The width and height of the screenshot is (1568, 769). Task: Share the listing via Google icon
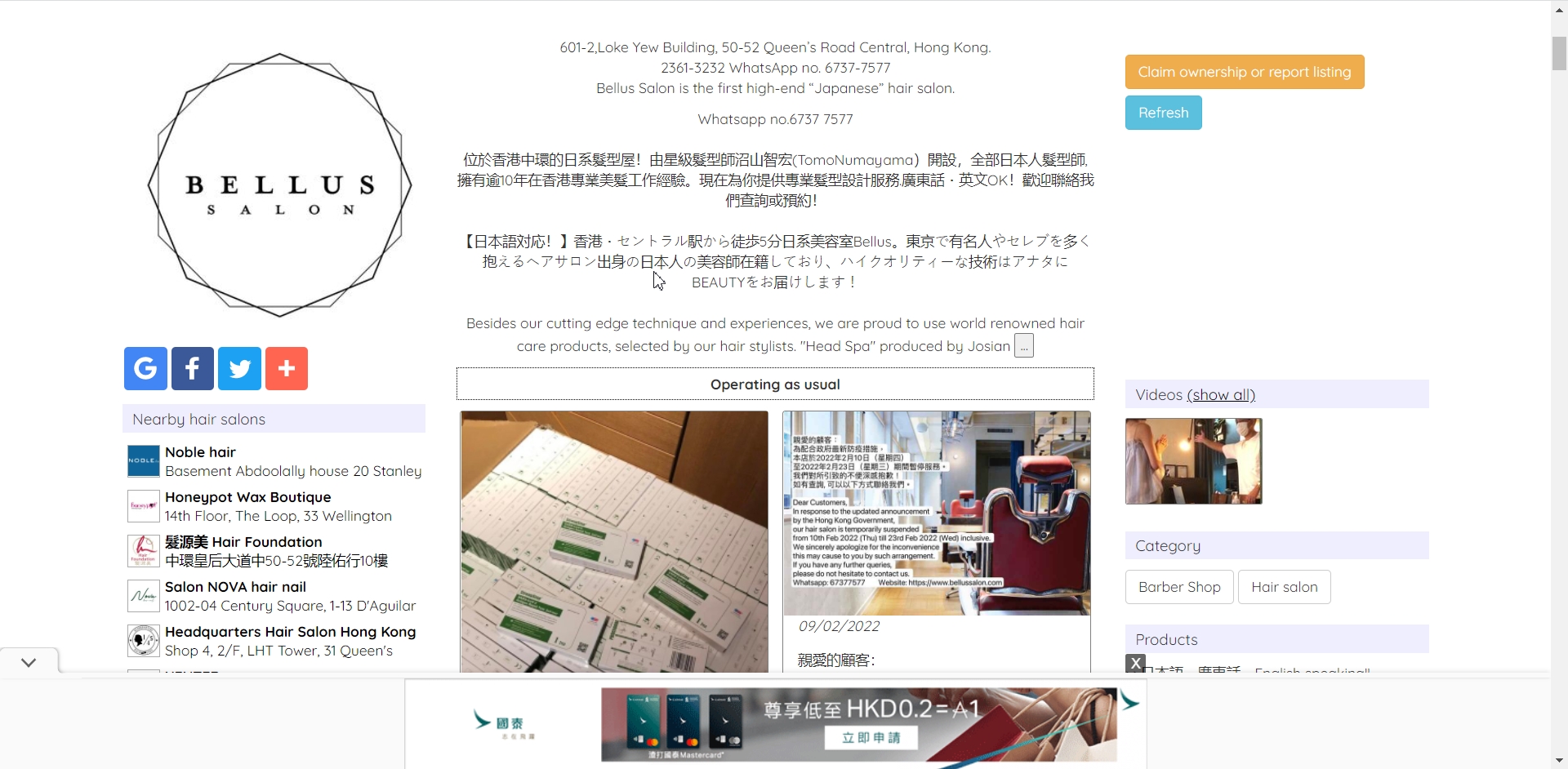point(145,368)
